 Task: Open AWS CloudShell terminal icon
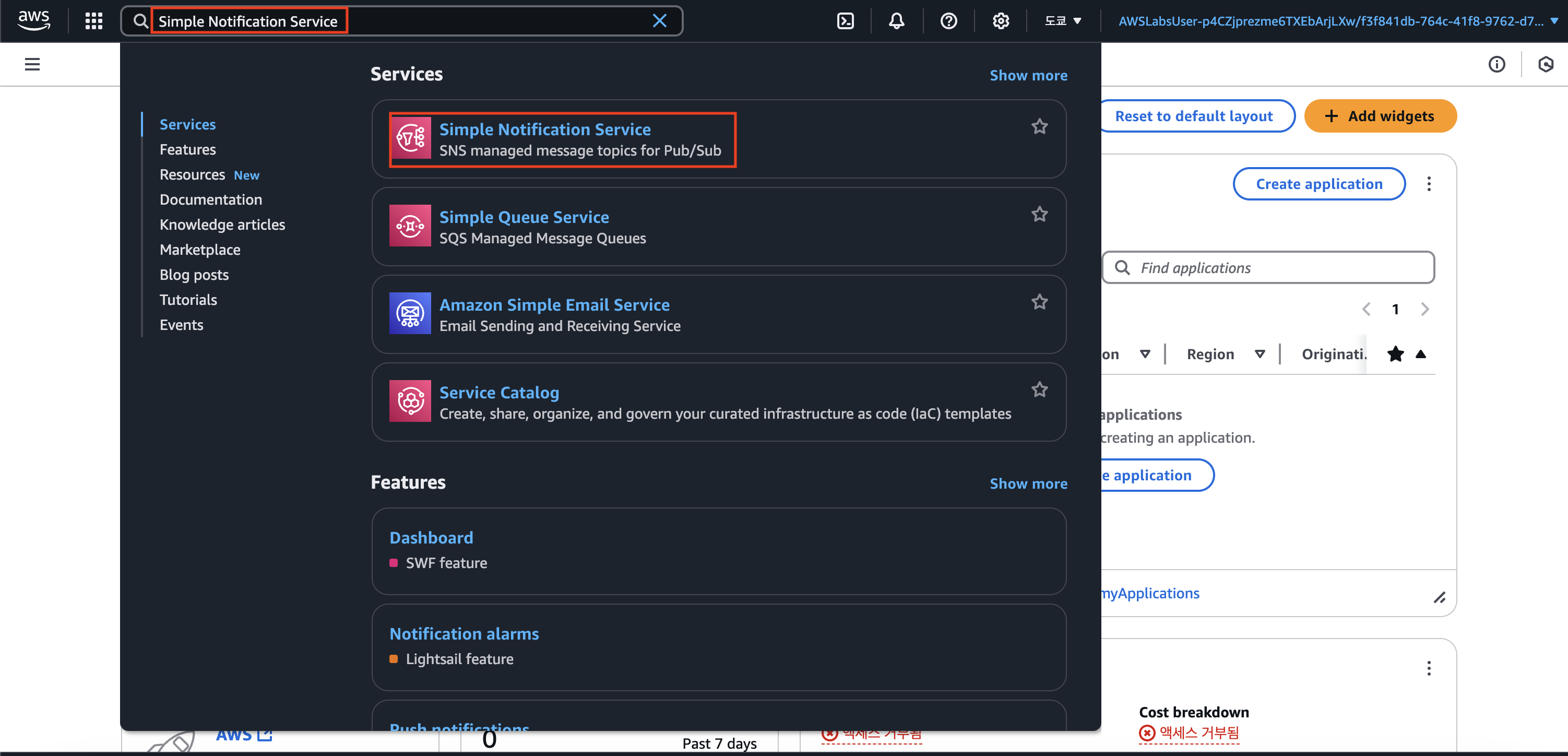[x=846, y=21]
